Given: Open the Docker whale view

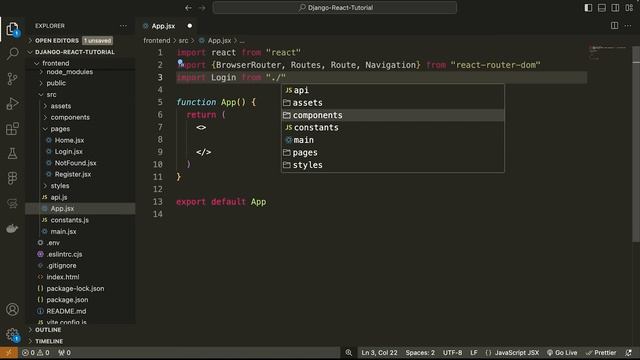Looking at the screenshot, I should 12,228.
